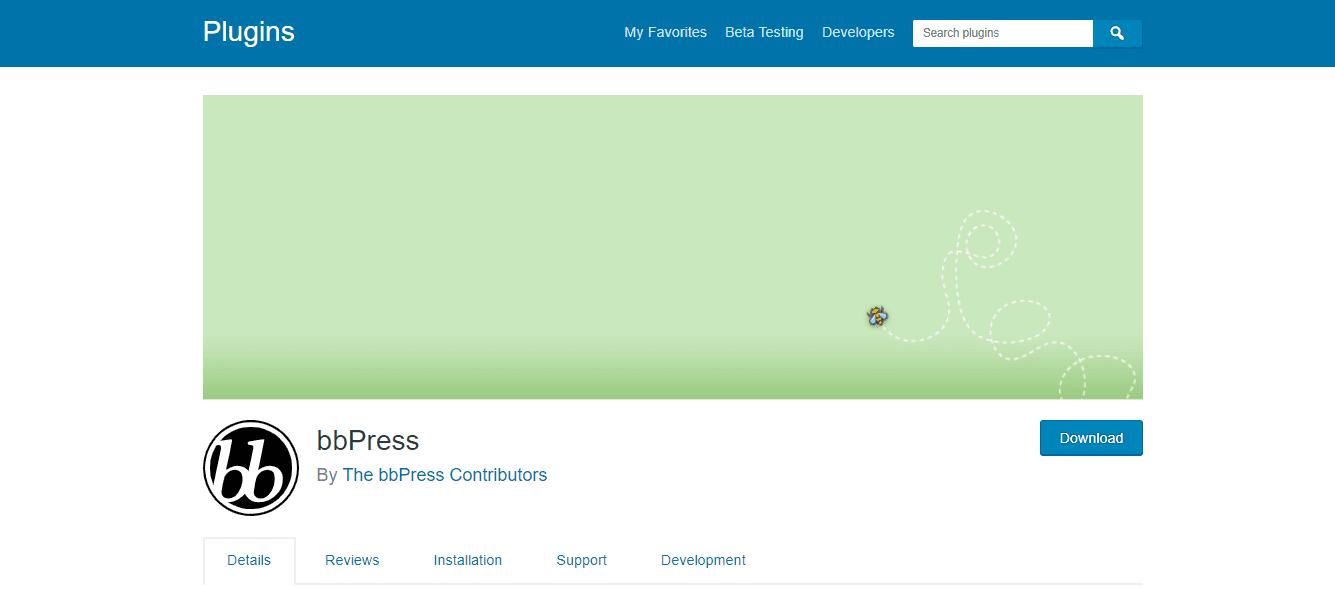Image resolution: width=1335 pixels, height=589 pixels.
Task: Click the bbPress plugin title
Action: tap(368, 440)
